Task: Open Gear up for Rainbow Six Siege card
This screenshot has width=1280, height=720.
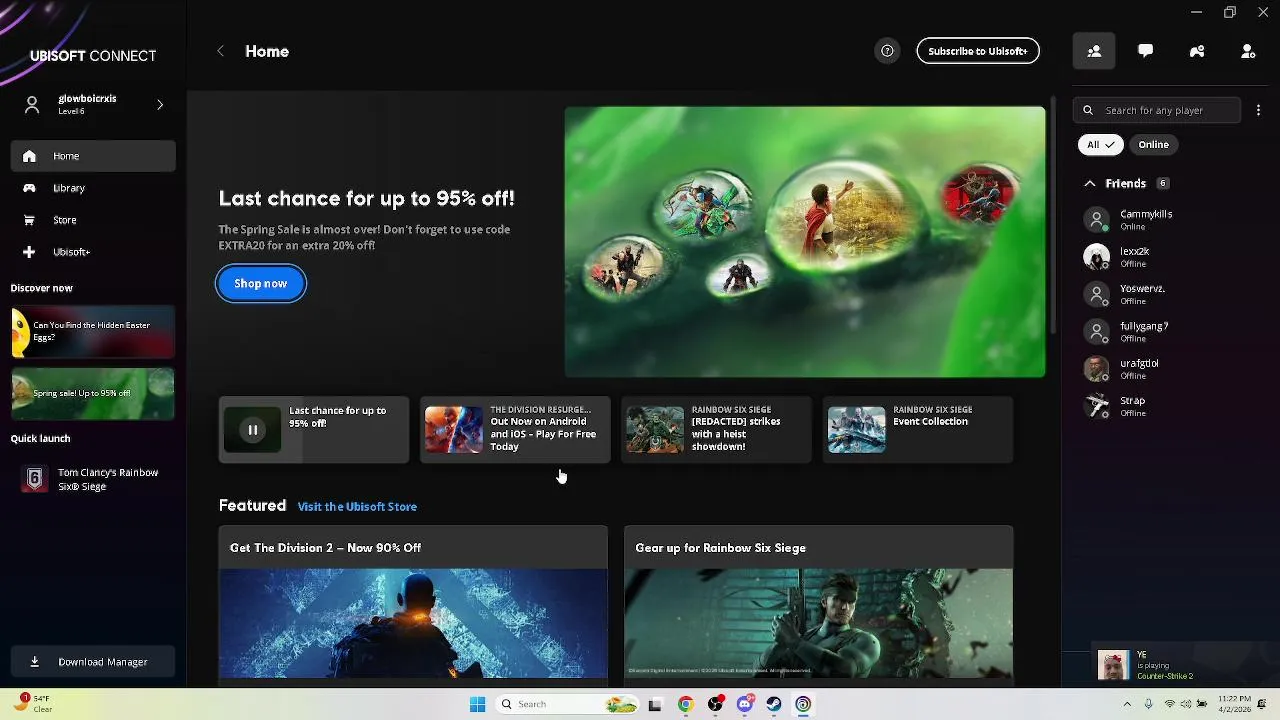Action: pyautogui.click(x=819, y=604)
